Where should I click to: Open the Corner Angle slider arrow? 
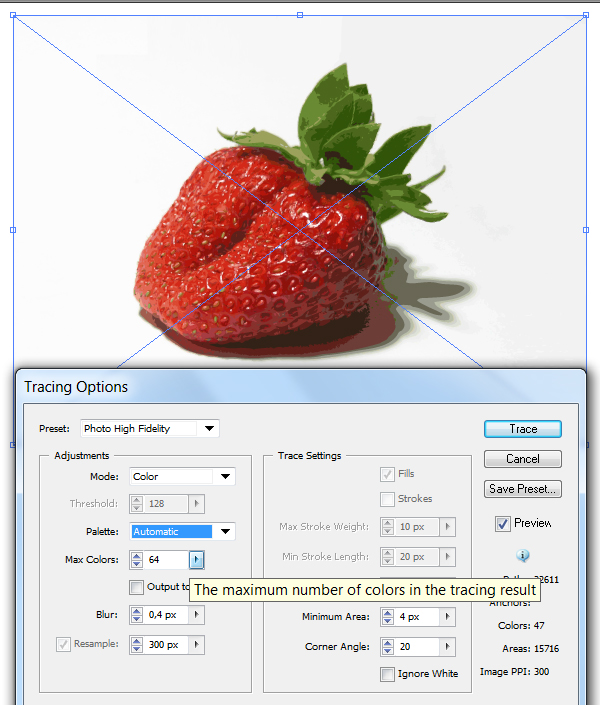(448, 647)
